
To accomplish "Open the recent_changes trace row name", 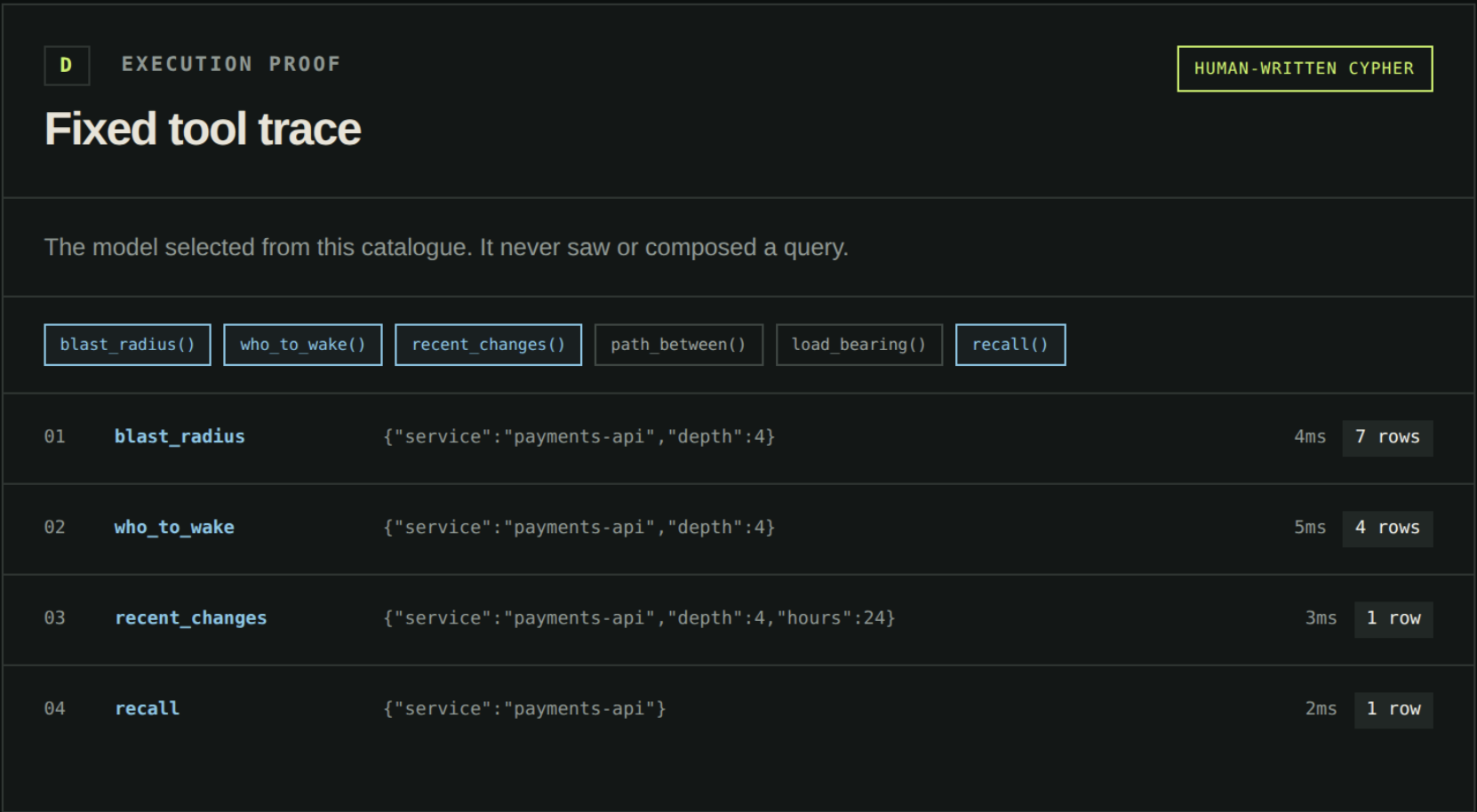I will pos(191,617).
